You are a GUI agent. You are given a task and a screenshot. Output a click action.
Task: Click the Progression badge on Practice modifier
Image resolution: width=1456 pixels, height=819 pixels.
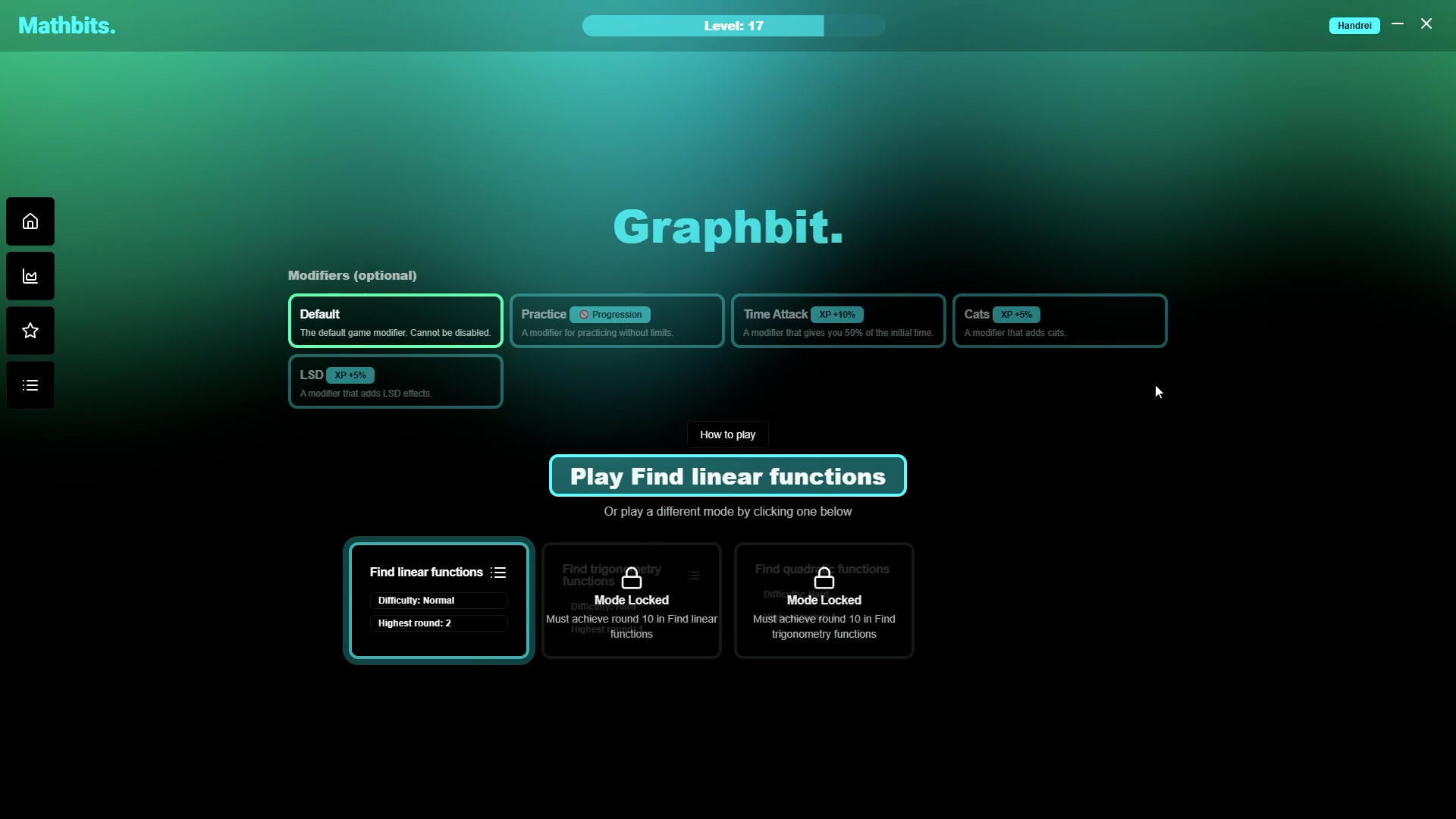coord(610,314)
